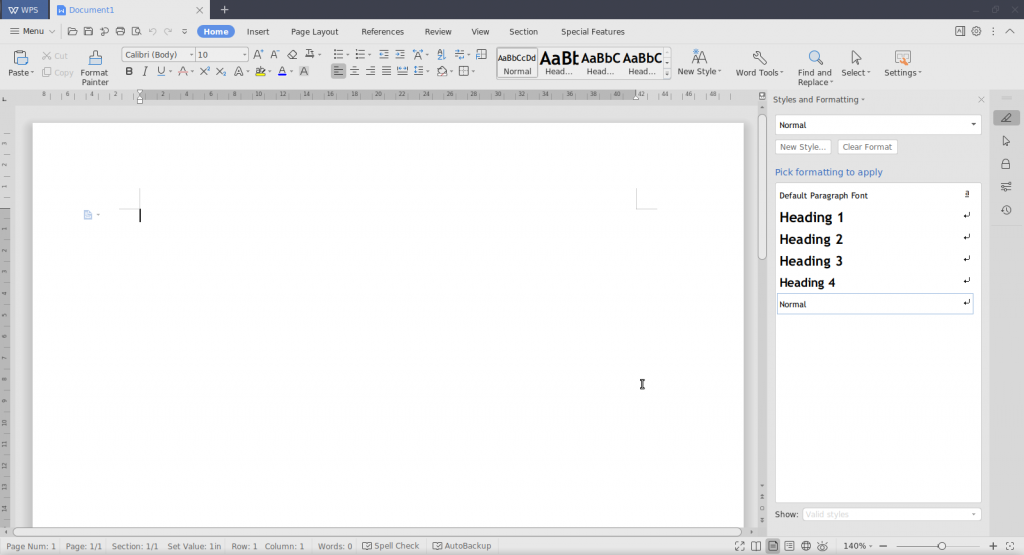Save the document with the disk icon
The height and width of the screenshot is (555, 1024).
point(88,31)
